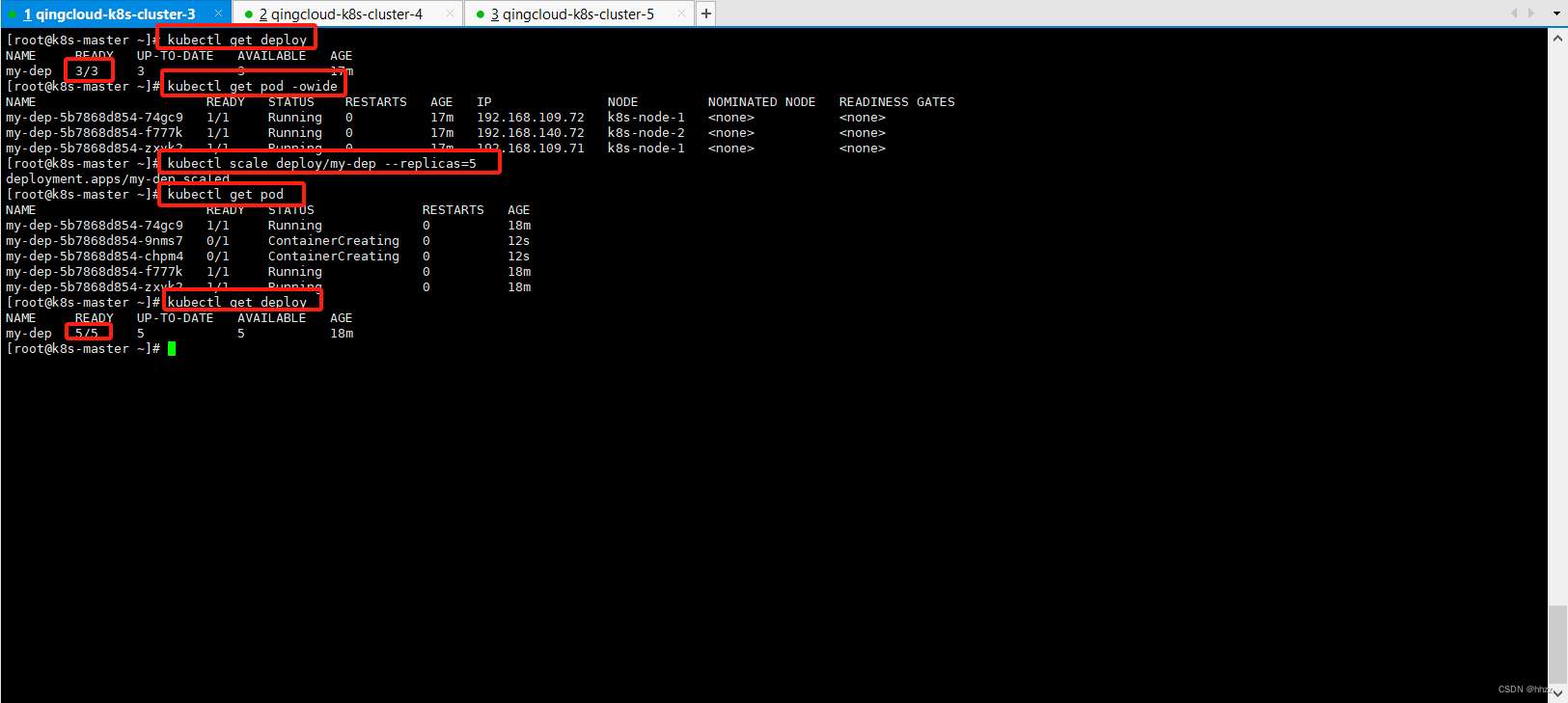Click the "5/5" ready value
The image size is (1568, 703).
click(87, 334)
